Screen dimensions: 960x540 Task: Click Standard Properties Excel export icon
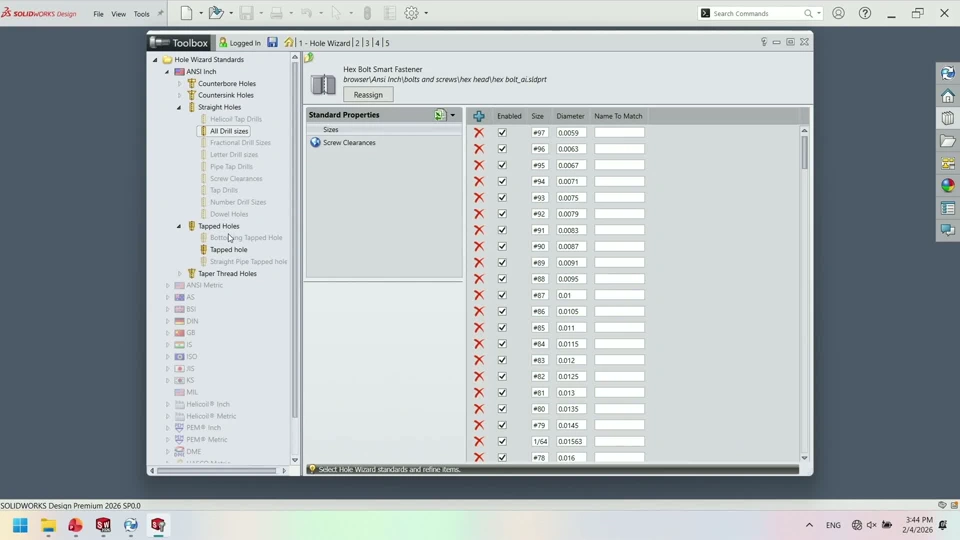[x=440, y=114]
